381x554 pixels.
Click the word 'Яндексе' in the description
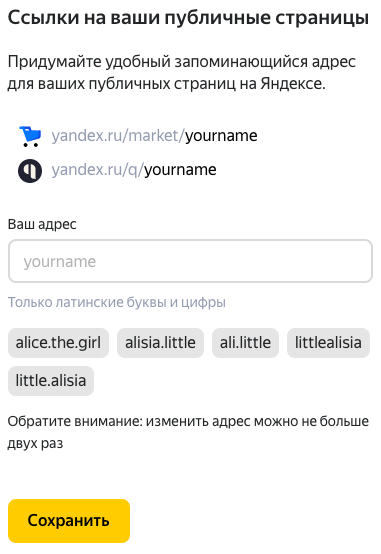293,84
